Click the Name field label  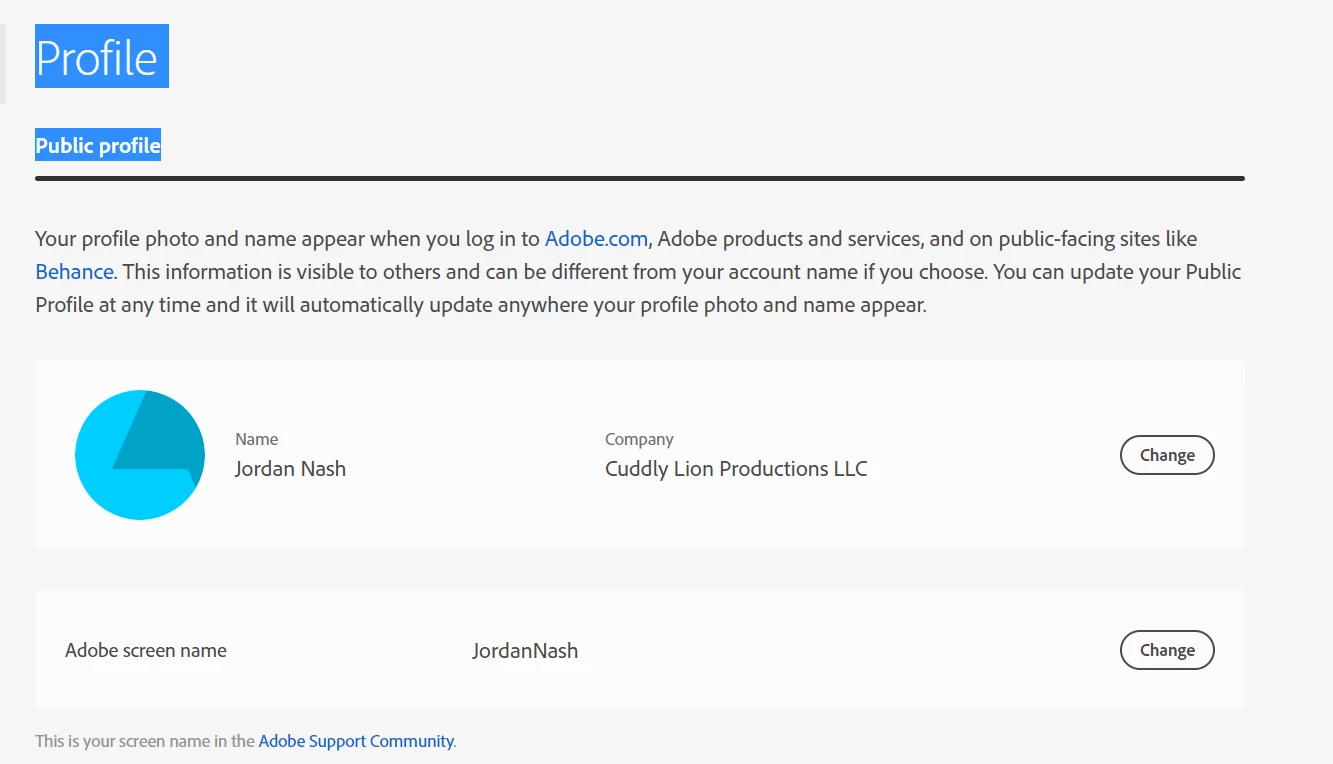click(256, 439)
